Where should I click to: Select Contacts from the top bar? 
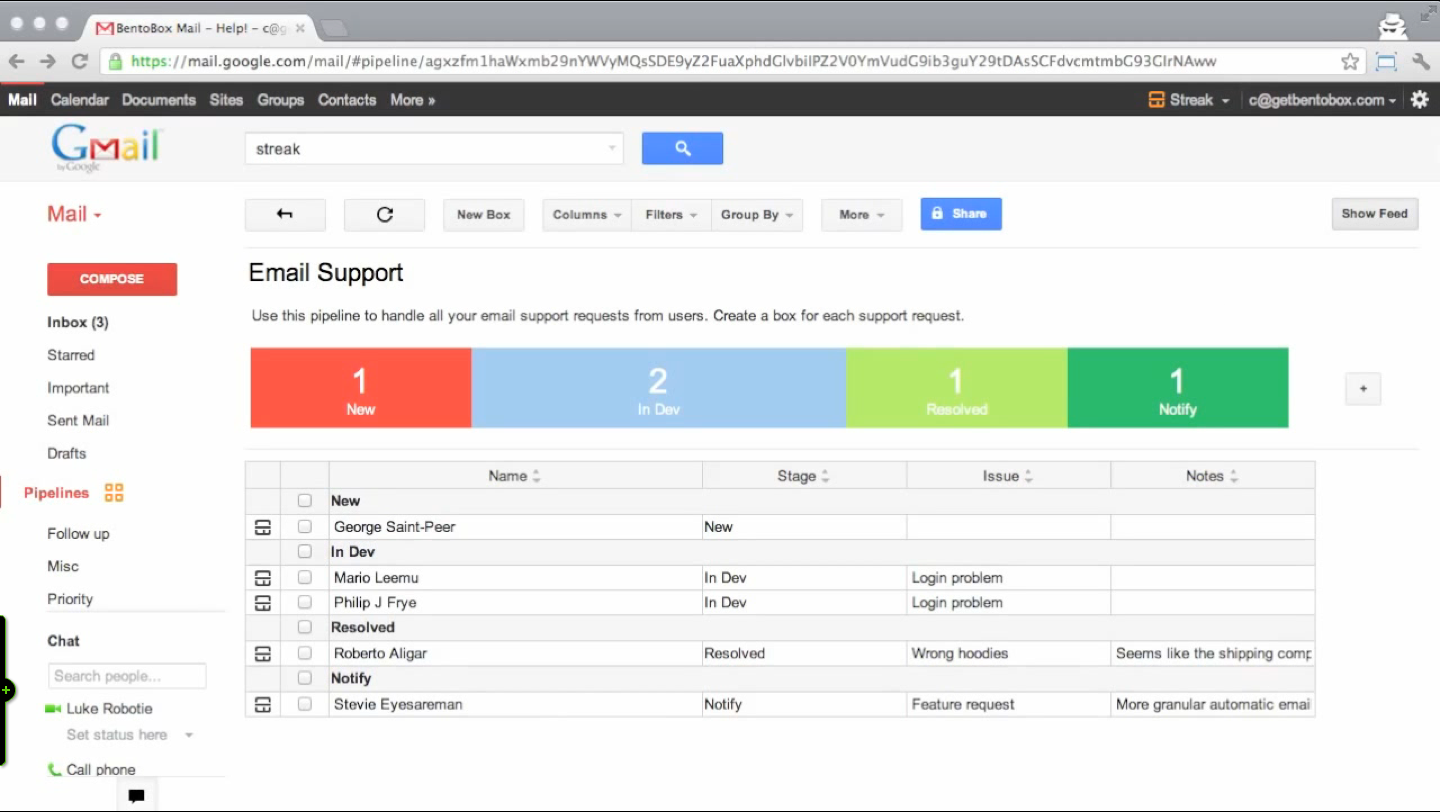pos(347,100)
